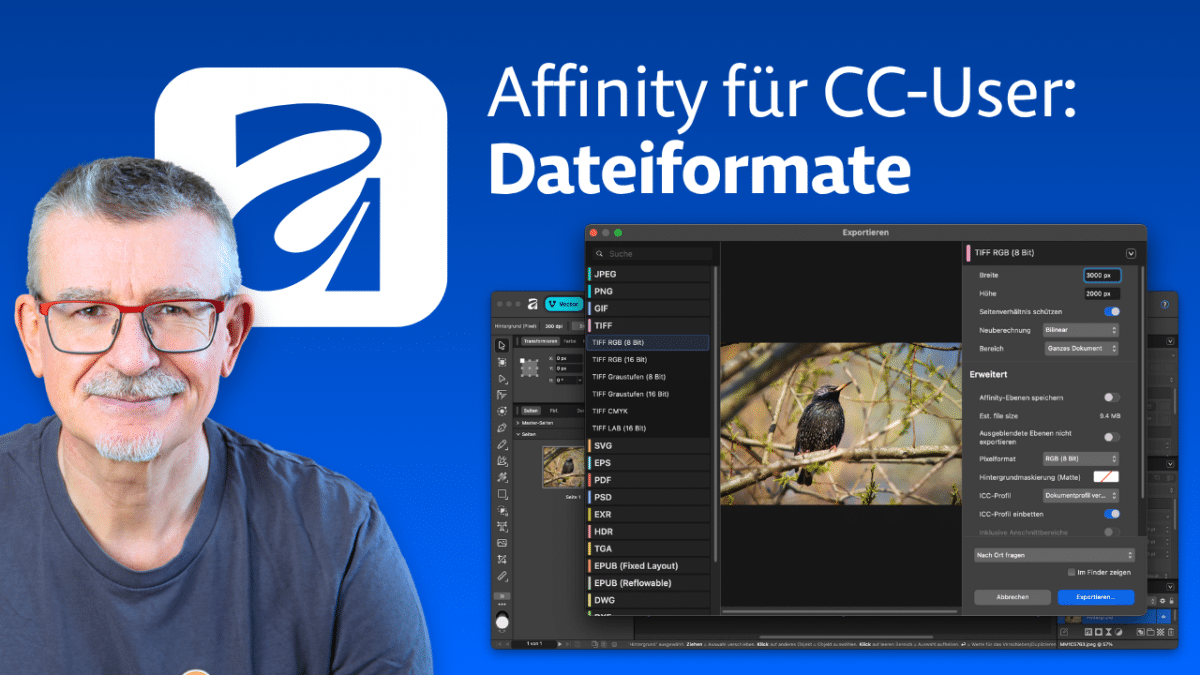Choose TIFF RGB (16 Bit) preset
Screen dimensions: 1200x675
[x=620, y=359]
